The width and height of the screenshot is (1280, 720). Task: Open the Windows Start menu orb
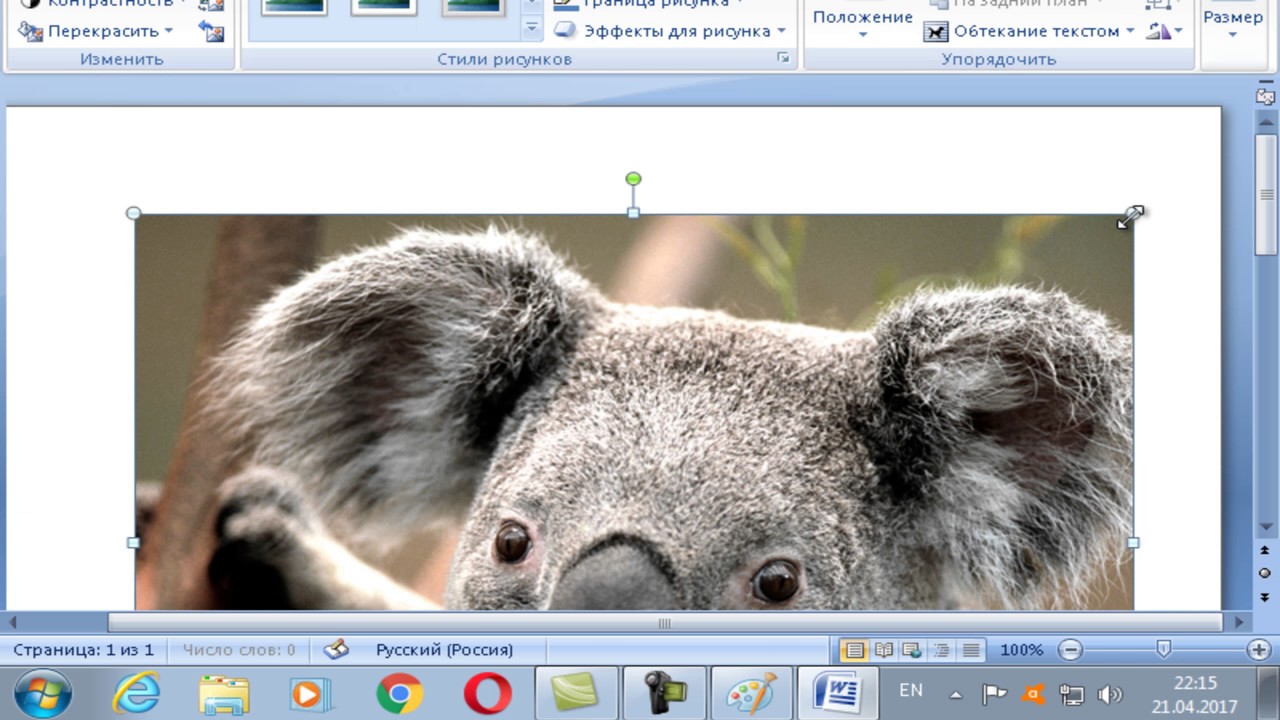coord(43,693)
